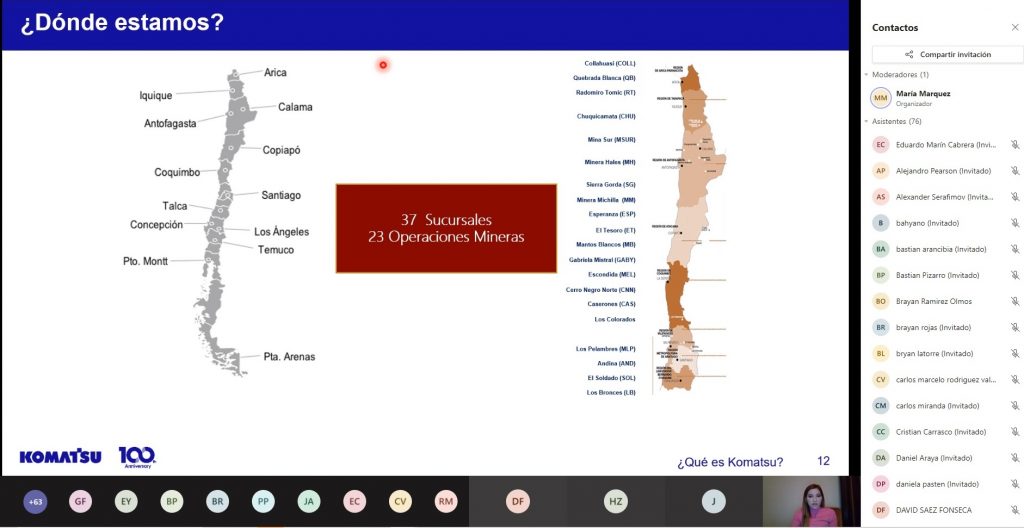Click muted mic icon for Brayan Ramirez Olmos
Viewport: 1024px width, 528px height.
point(1015,301)
